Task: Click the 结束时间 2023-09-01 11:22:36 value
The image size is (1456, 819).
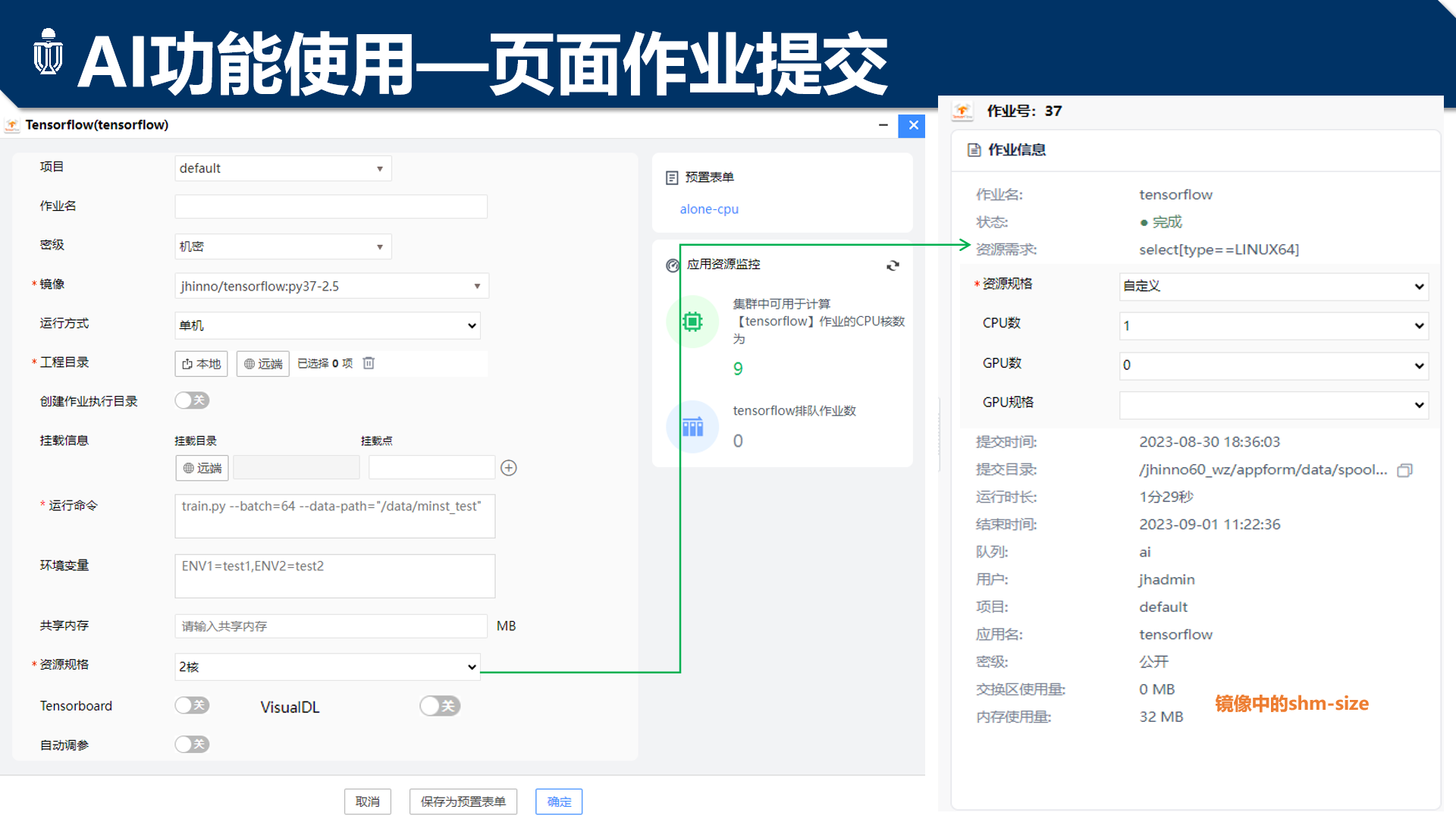Action: (1210, 525)
